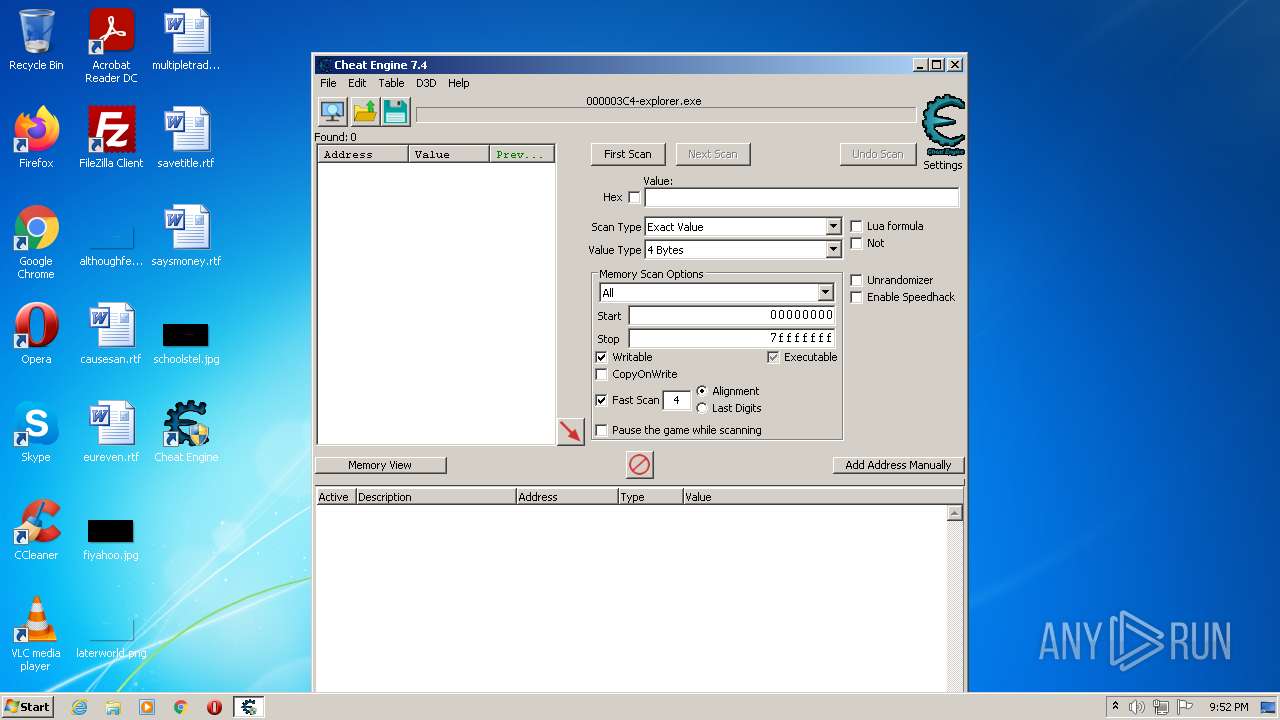1280x720 pixels.
Task: Click the red clear address list icon
Action: pos(639,464)
